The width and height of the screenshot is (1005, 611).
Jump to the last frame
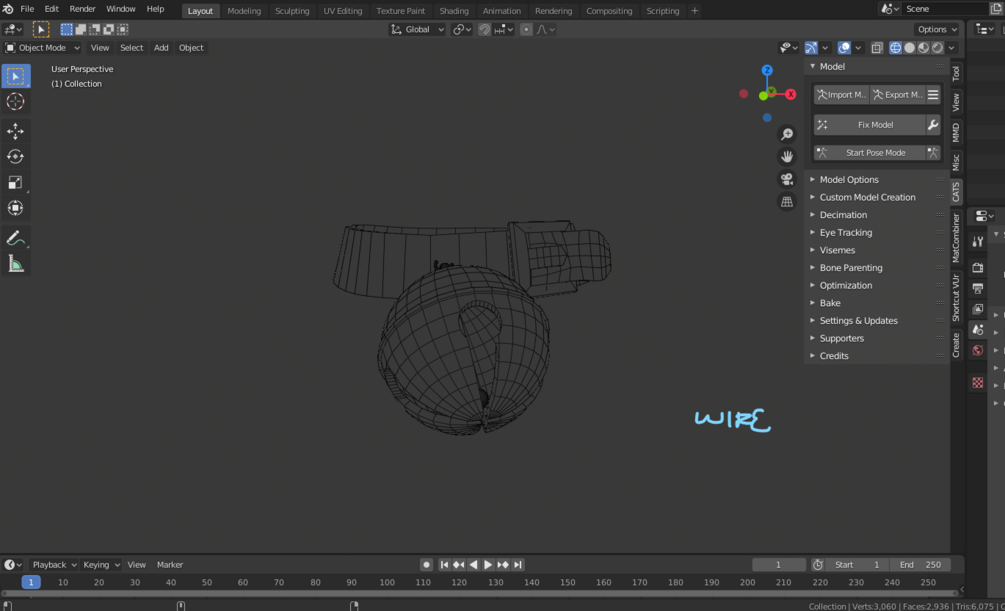(x=518, y=565)
